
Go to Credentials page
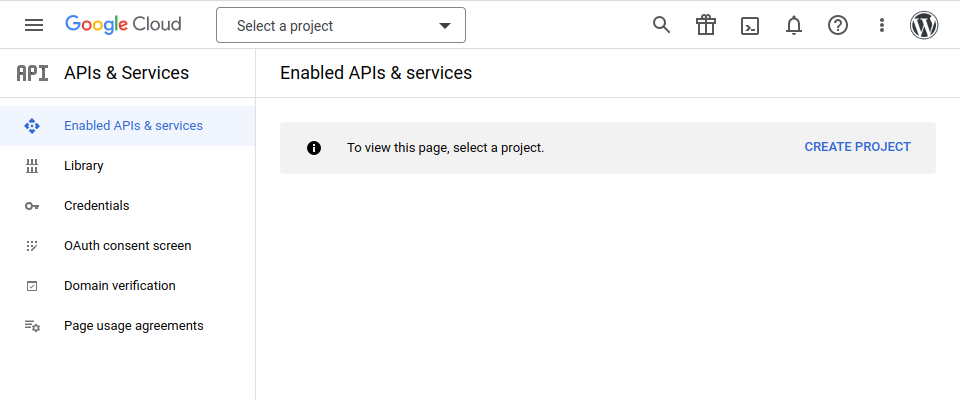(x=96, y=206)
